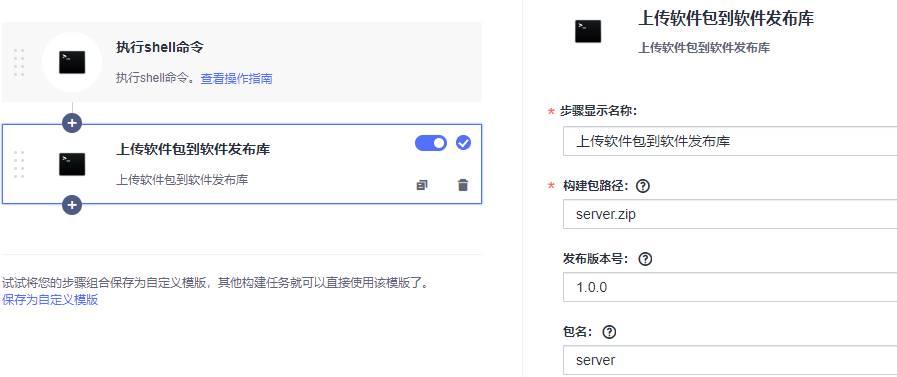Click help icon next to 发布版本号
Screen dimensions: 897x377
point(645,259)
